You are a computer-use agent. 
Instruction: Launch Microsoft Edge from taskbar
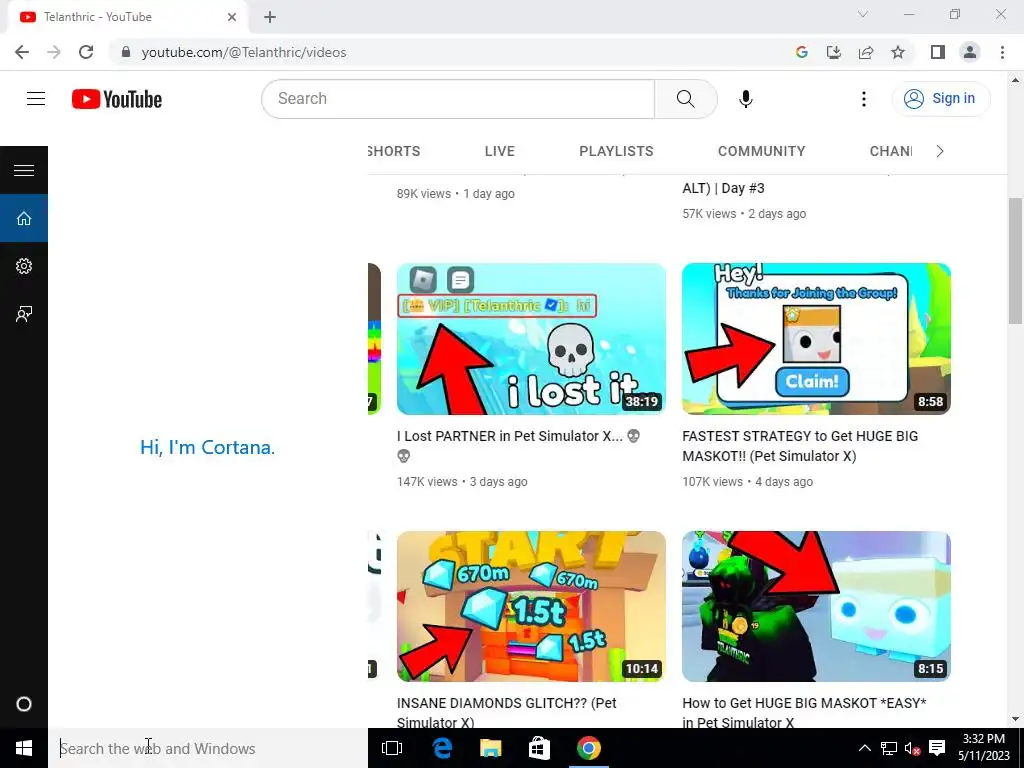[442, 748]
